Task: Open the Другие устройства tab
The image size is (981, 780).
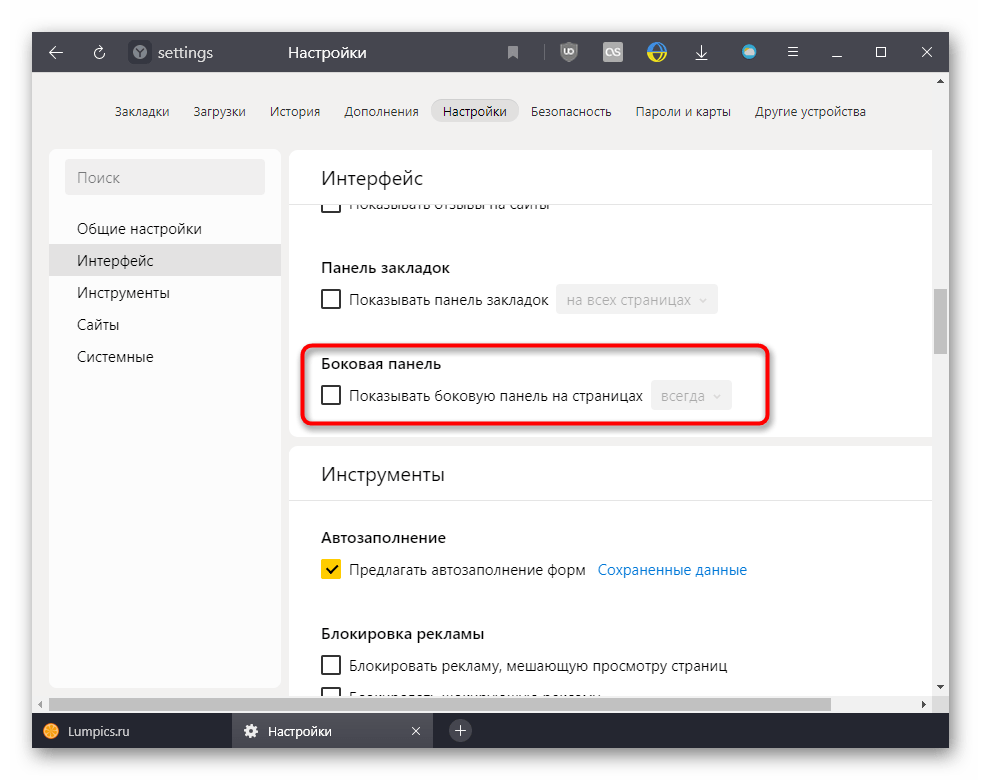Action: coord(810,111)
